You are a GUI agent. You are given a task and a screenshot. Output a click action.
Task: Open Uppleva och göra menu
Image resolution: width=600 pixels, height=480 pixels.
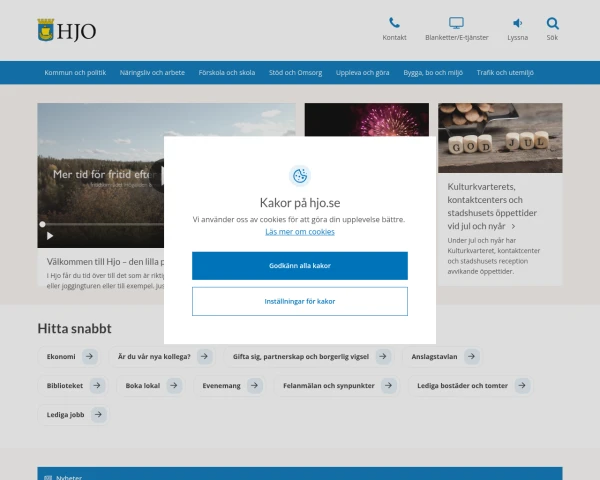pyautogui.click(x=362, y=73)
